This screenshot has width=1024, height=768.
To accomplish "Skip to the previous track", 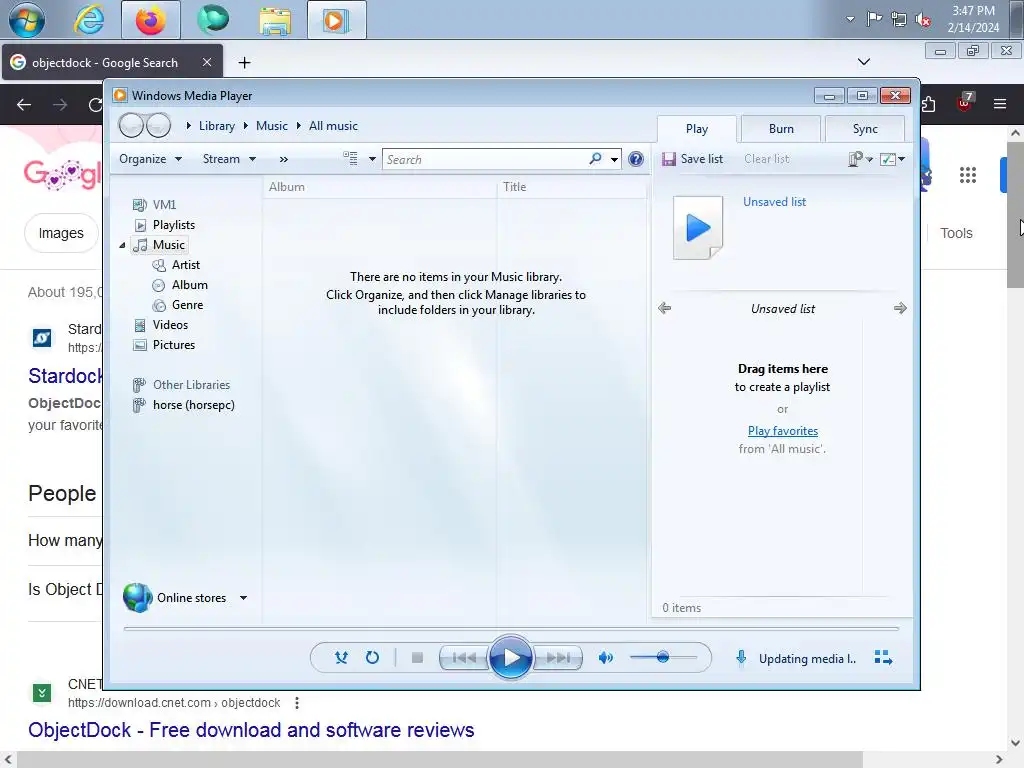I will pyautogui.click(x=464, y=658).
